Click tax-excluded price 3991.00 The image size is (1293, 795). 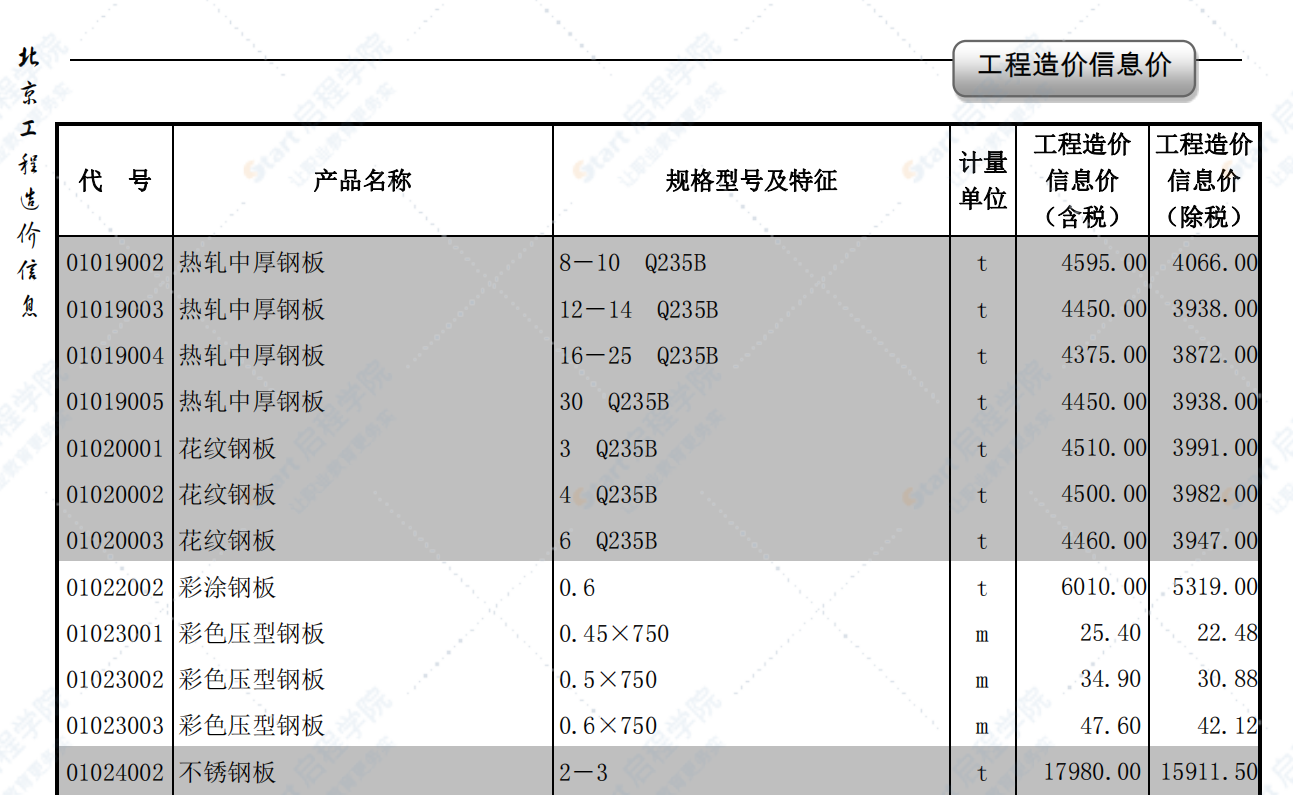[1215, 449]
